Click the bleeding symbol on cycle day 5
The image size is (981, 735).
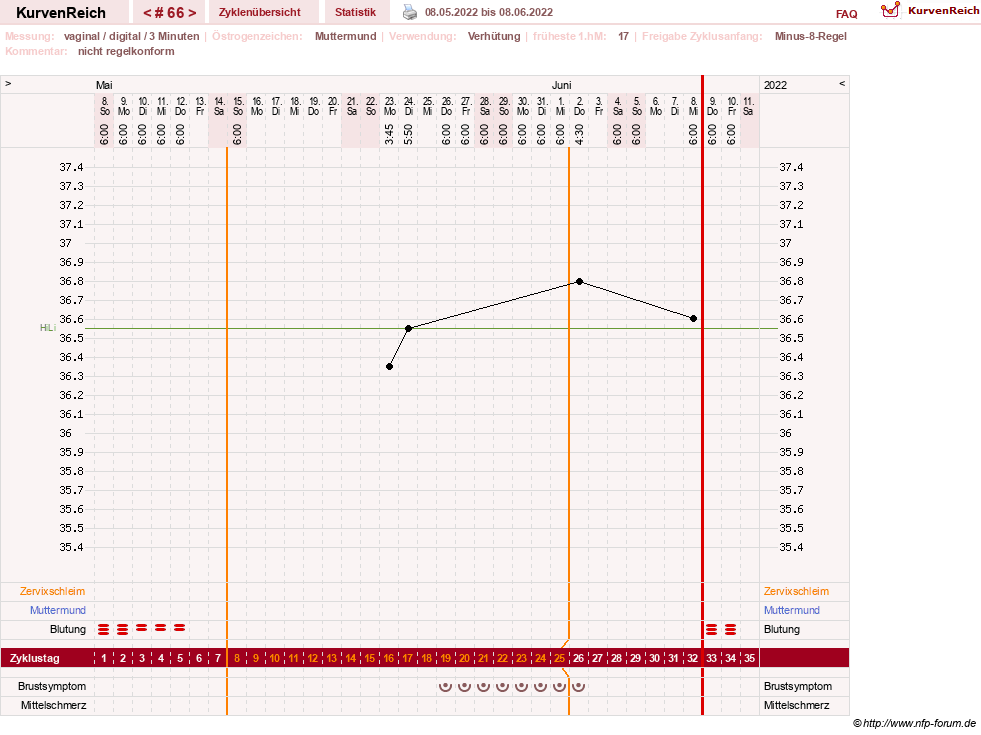(180, 627)
